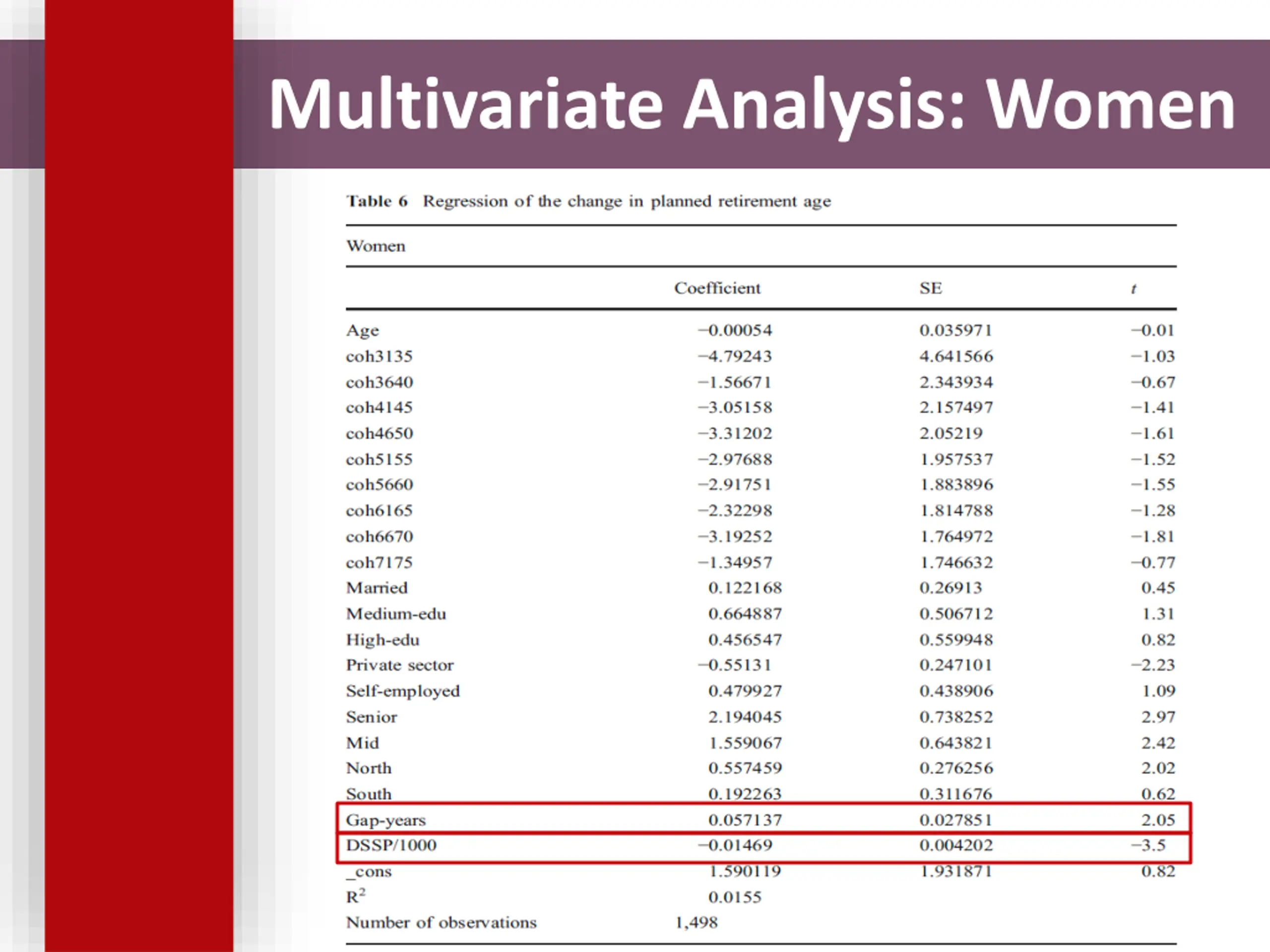Click the t value −1.41
The image size is (1270, 952).
(1153, 408)
